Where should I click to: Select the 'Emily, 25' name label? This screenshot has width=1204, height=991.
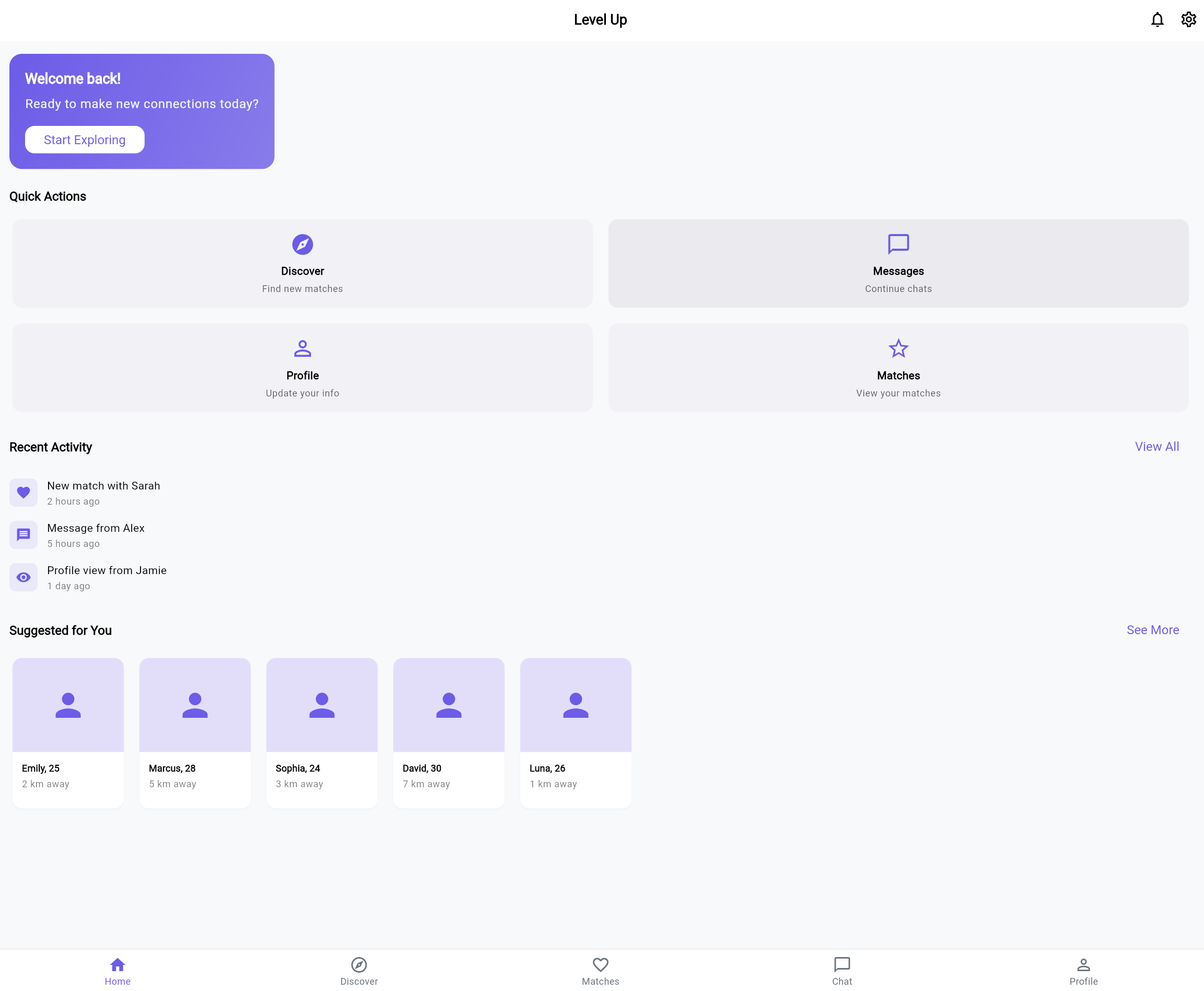[x=41, y=768]
